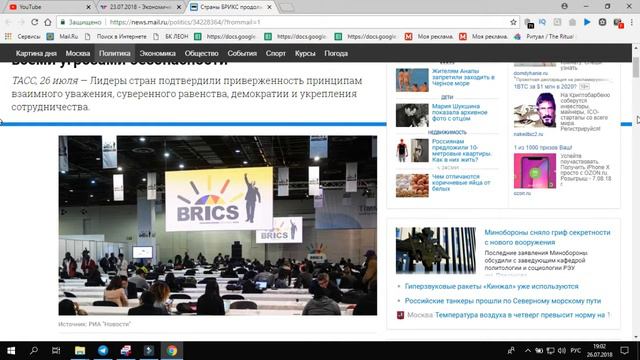Open the crypto conference ad text
Screen dimensions: 640x360
(585, 112)
